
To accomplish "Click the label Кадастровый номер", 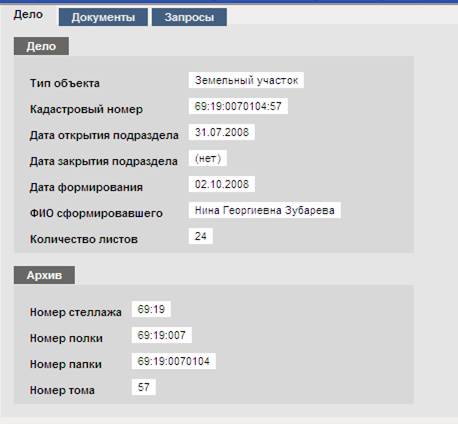I will click(x=86, y=109).
